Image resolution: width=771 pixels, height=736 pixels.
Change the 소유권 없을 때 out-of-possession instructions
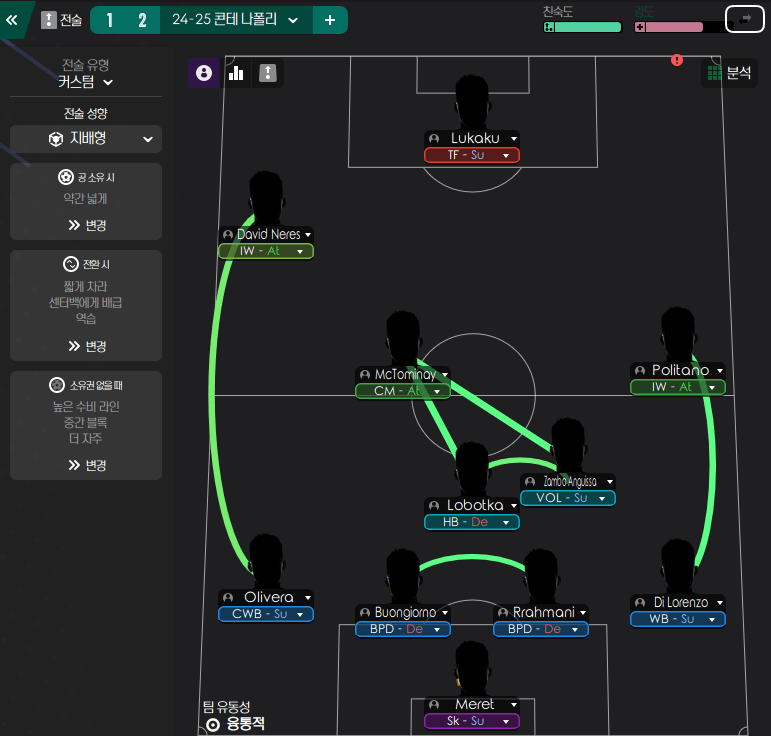pos(88,465)
